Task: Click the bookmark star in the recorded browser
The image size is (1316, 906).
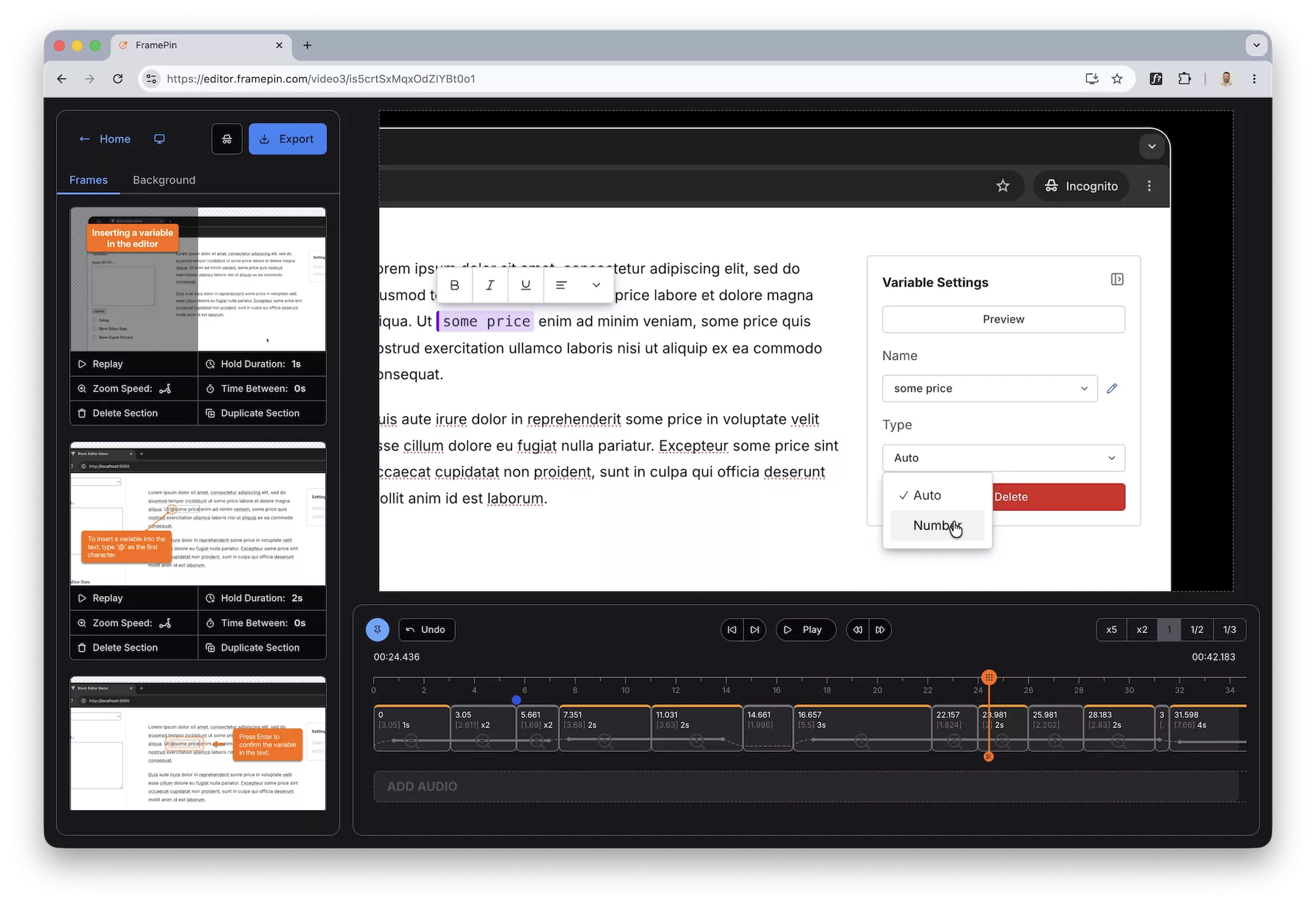Action: tap(1003, 186)
